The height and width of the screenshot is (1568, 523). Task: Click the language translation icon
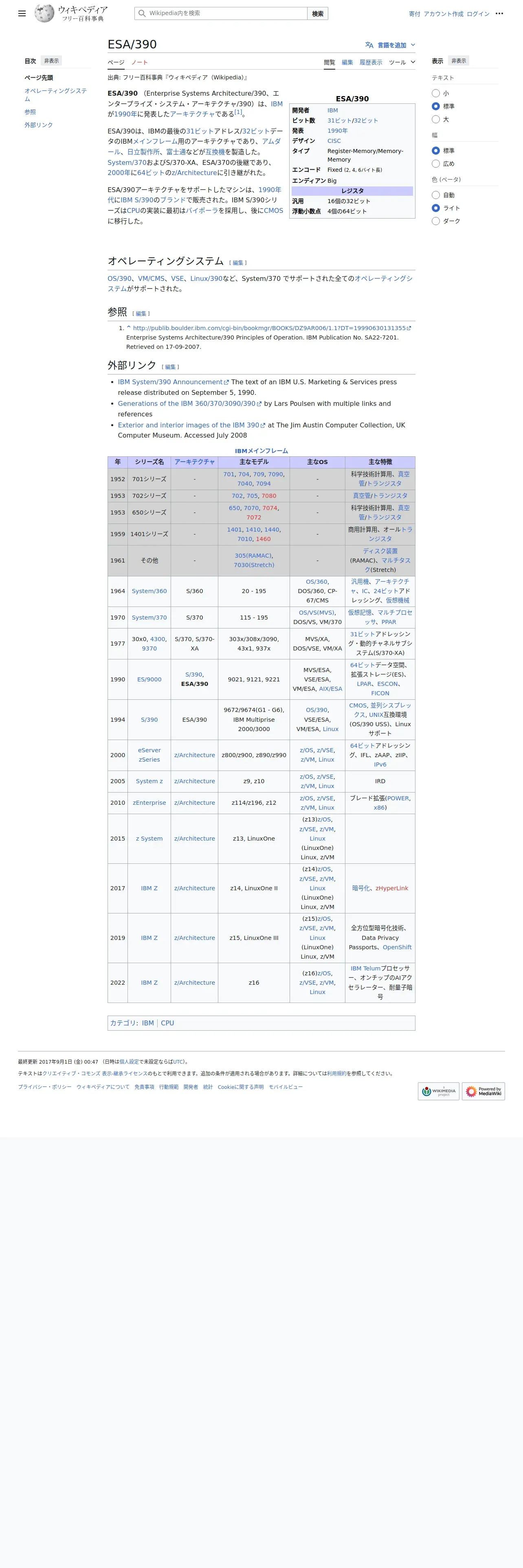point(369,45)
